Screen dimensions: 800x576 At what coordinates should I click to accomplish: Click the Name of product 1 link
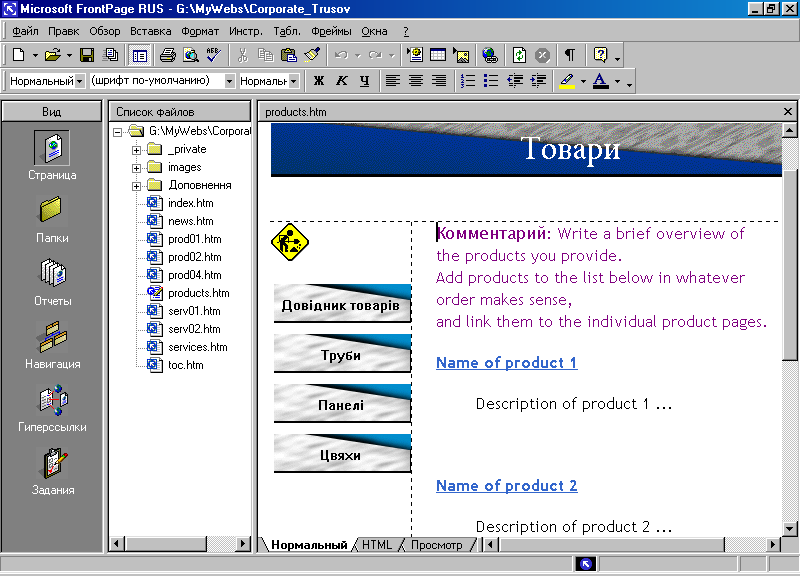tap(507, 363)
